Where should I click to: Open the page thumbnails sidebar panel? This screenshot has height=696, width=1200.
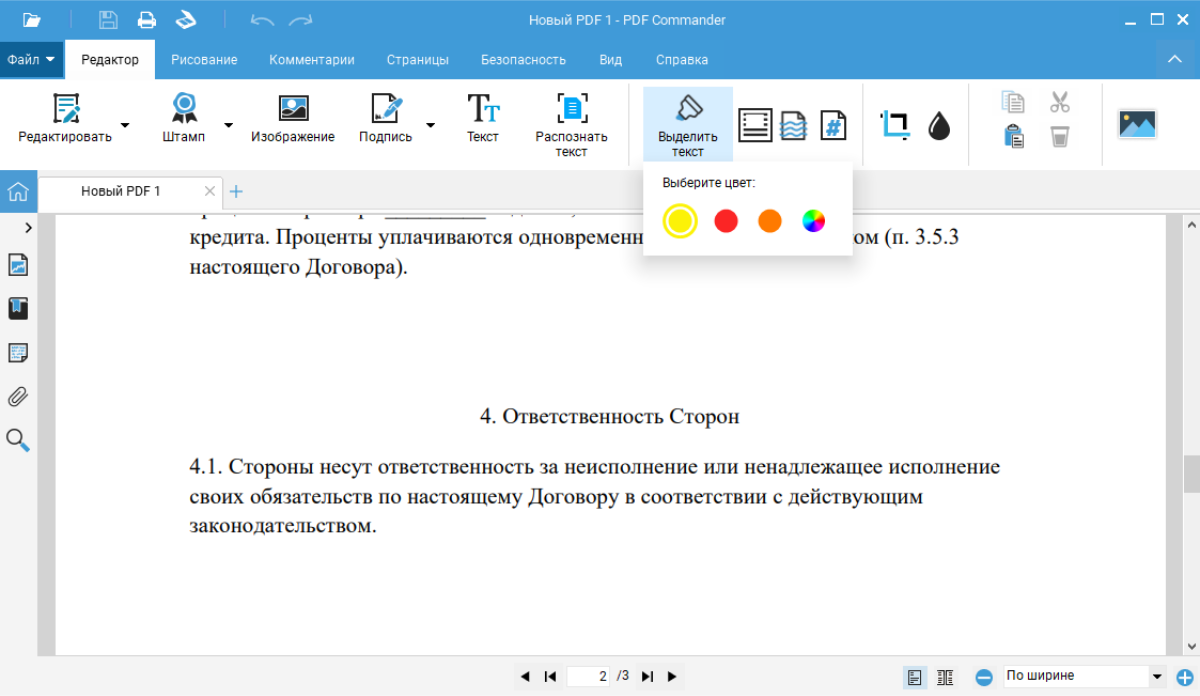pos(18,265)
